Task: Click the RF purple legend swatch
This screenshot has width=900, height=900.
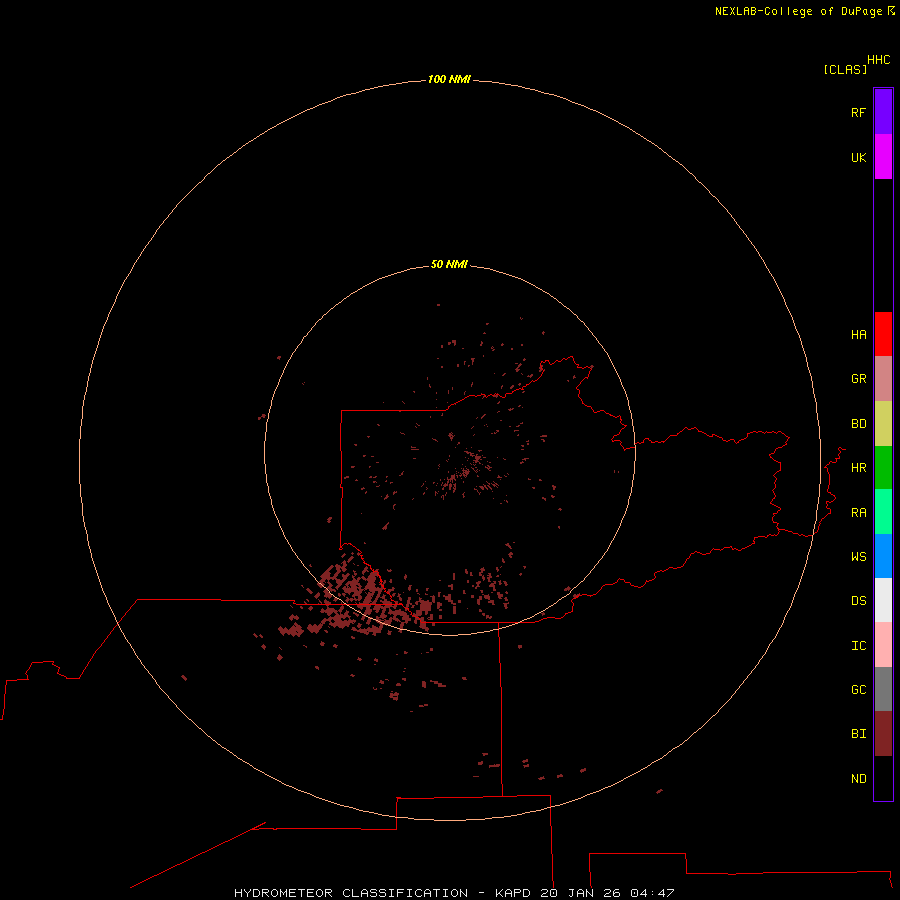Action: click(x=883, y=112)
